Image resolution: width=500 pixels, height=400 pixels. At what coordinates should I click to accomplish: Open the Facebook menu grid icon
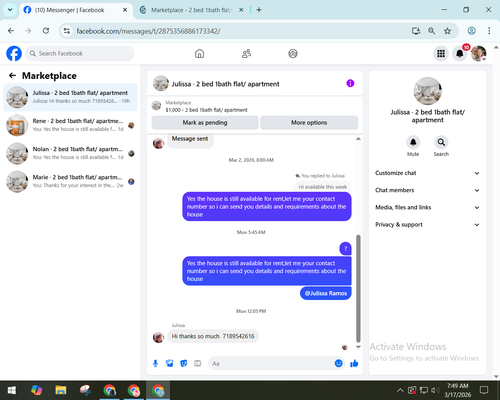click(441, 53)
